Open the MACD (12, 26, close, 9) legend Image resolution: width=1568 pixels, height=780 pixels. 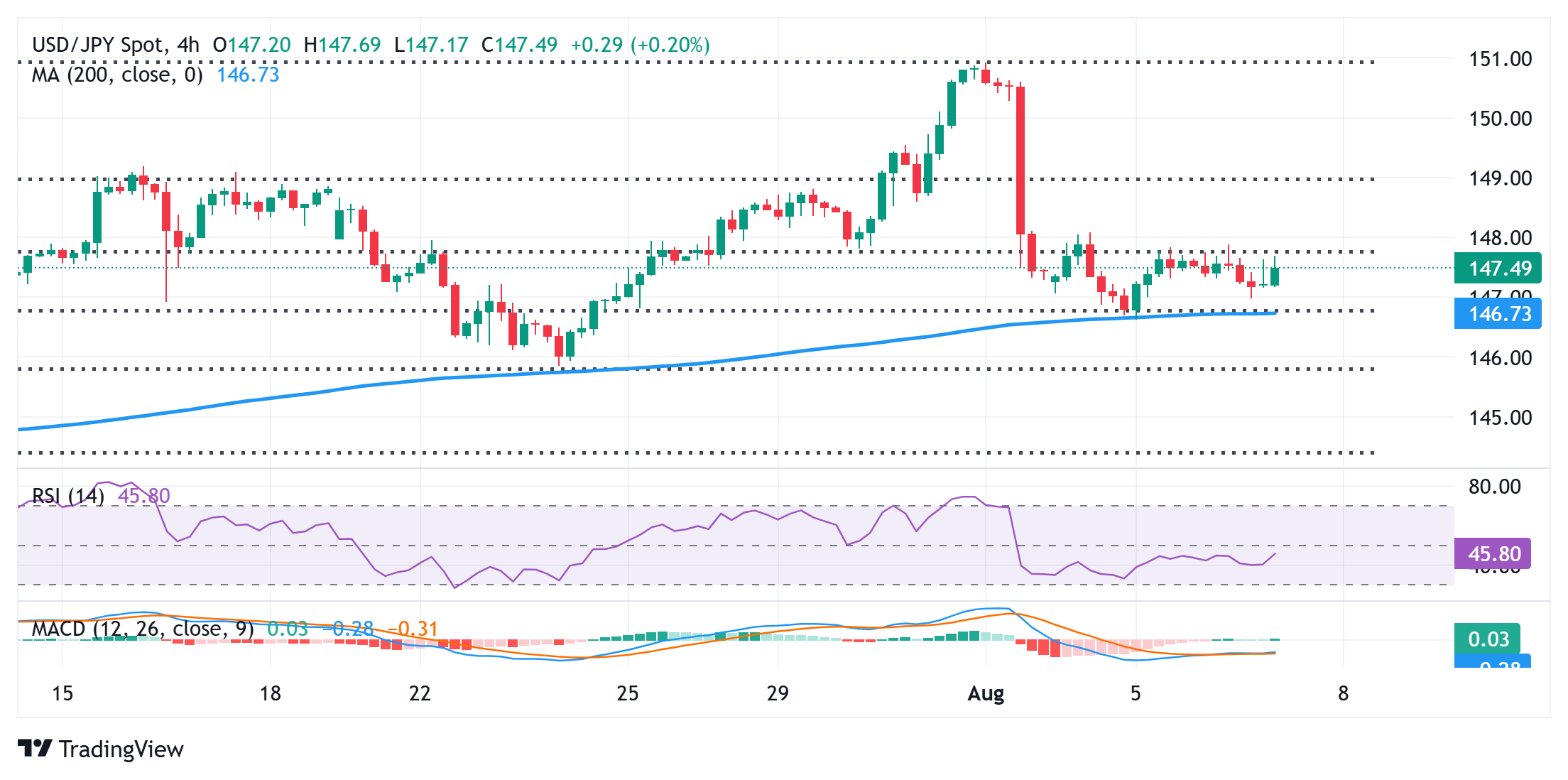(x=142, y=629)
